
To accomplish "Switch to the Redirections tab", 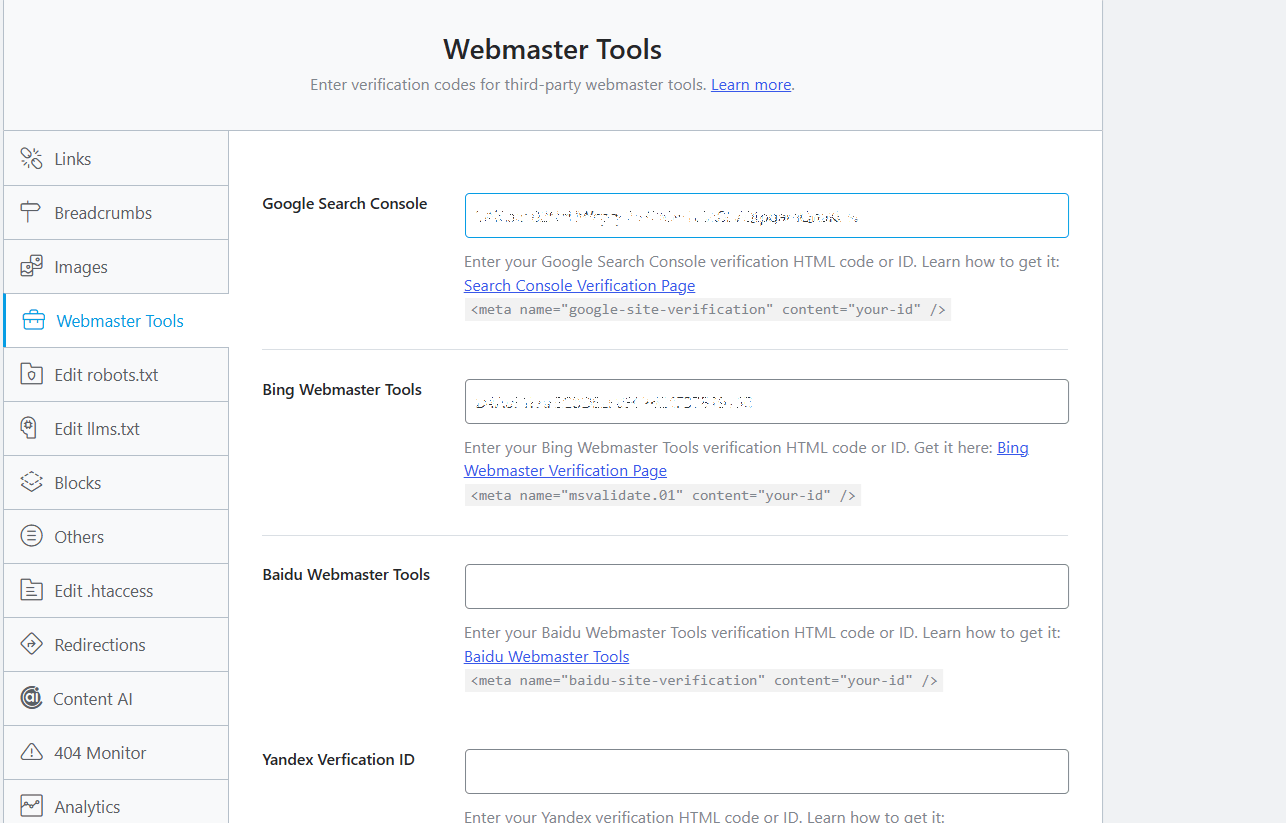I will coord(116,644).
